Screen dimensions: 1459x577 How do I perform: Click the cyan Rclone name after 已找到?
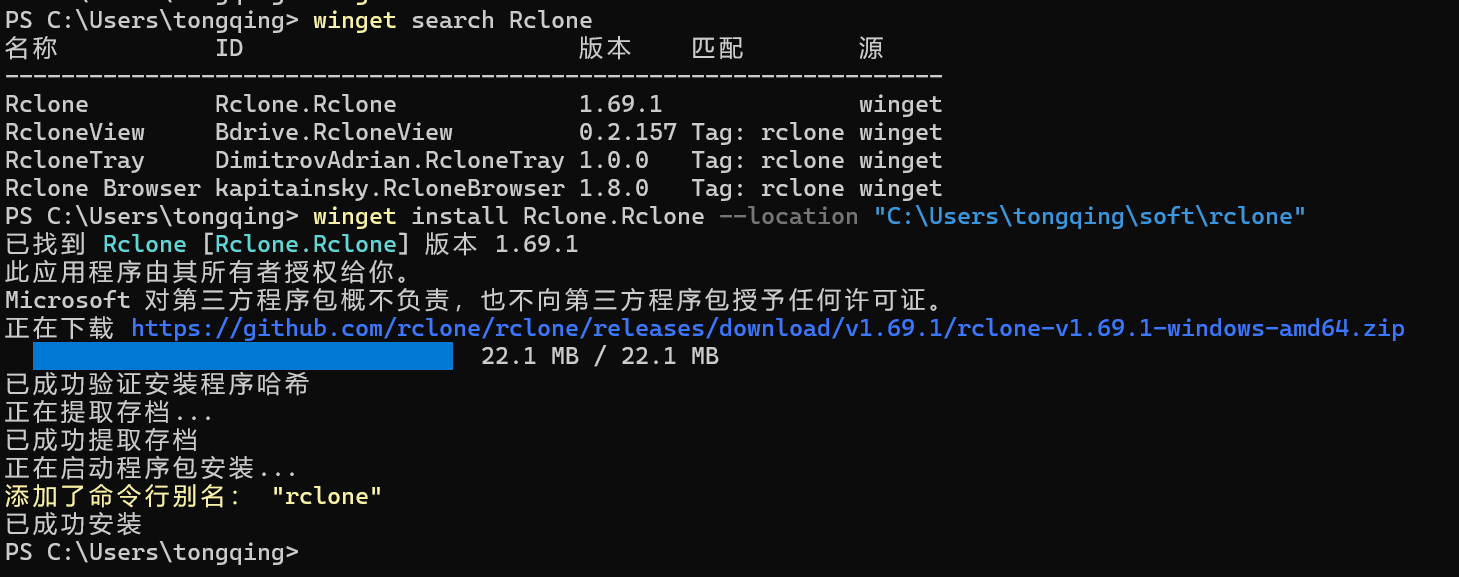(x=145, y=244)
